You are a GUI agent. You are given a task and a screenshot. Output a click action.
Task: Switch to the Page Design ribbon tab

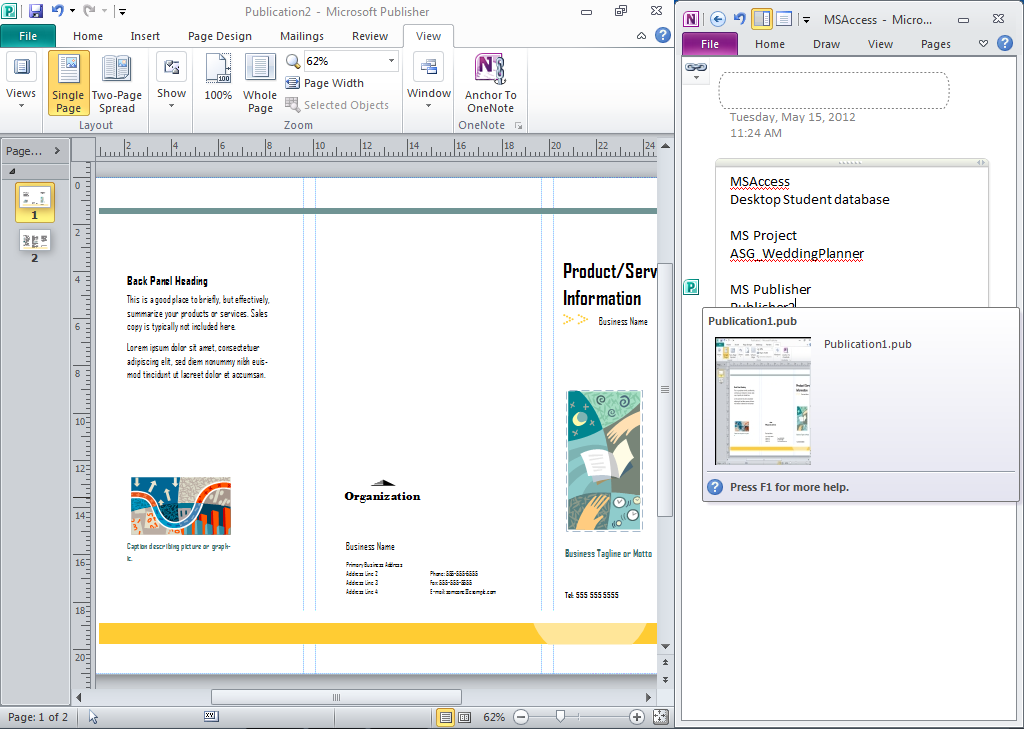219,35
